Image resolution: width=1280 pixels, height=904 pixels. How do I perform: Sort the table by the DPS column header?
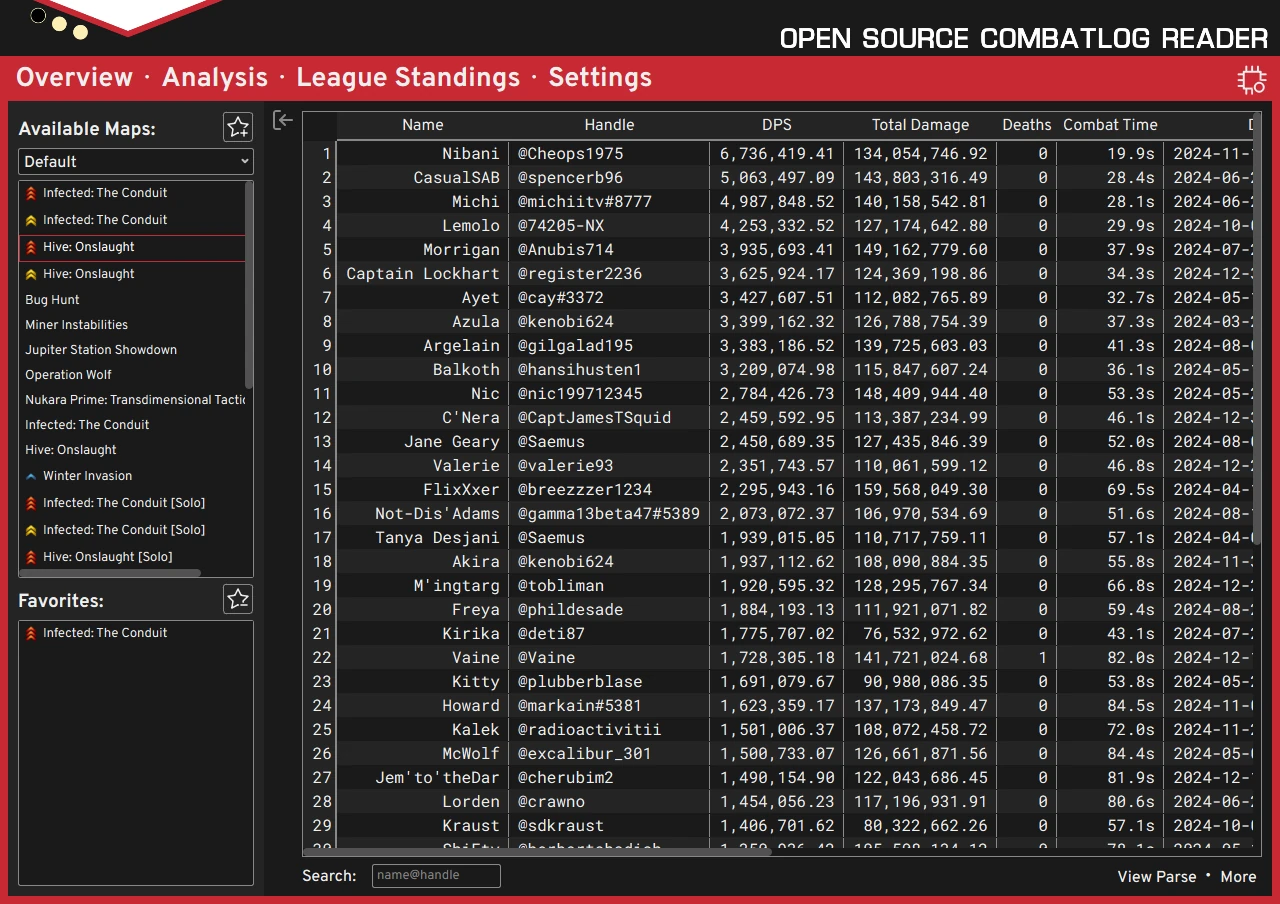[x=777, y=125]
